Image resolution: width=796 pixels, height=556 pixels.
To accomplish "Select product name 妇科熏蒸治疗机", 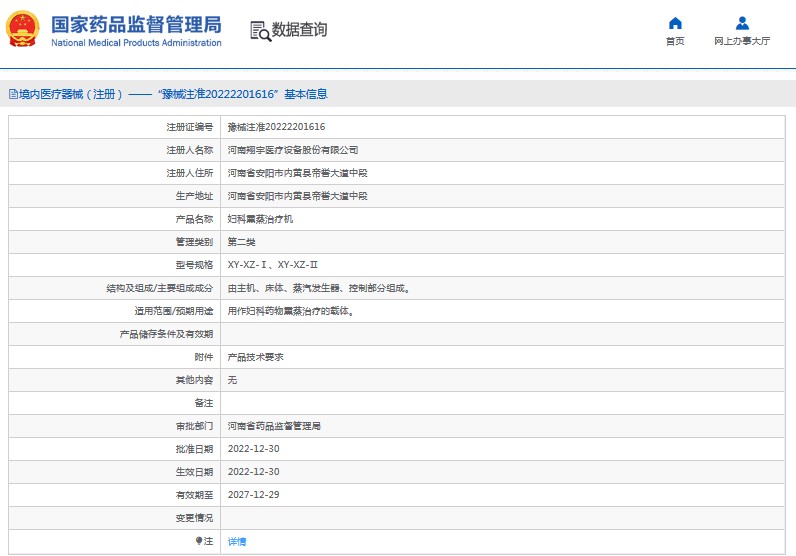I will 260,219.
